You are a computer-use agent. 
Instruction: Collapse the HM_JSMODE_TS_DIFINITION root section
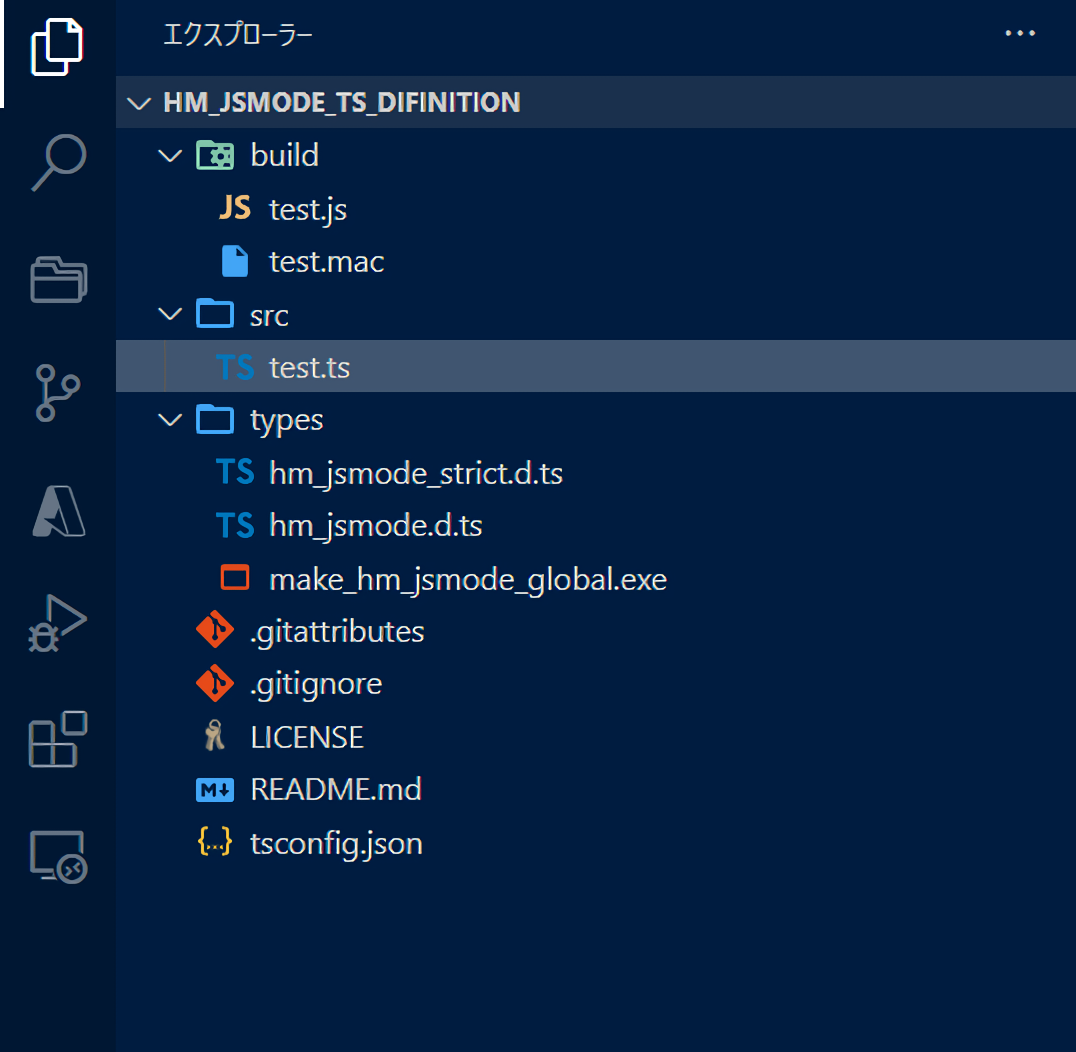point(139,103)
